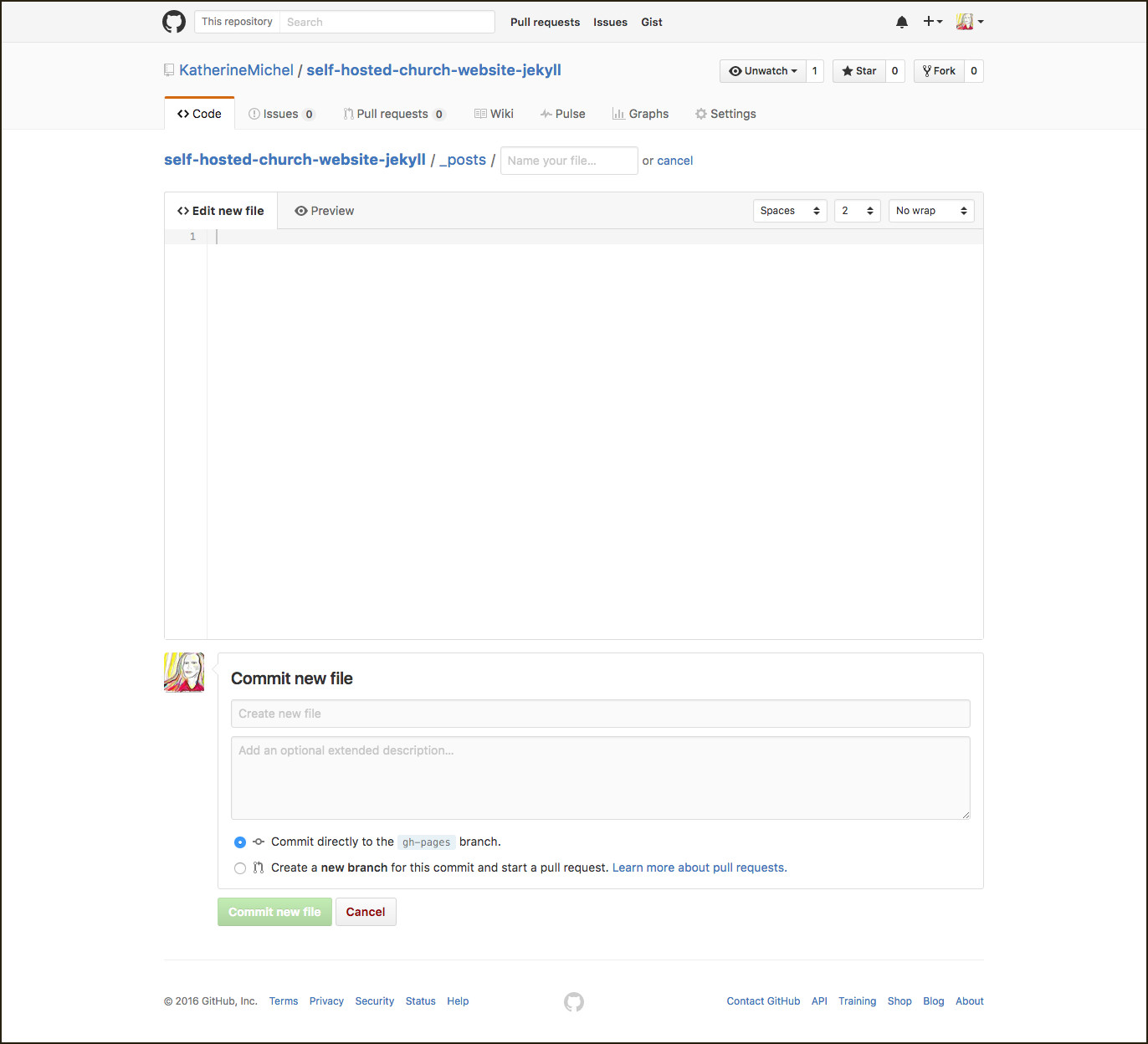Image resolution: width=1148 pixels, height=1044 pixels.
Task: Star this repository
Action: point(859,71)
